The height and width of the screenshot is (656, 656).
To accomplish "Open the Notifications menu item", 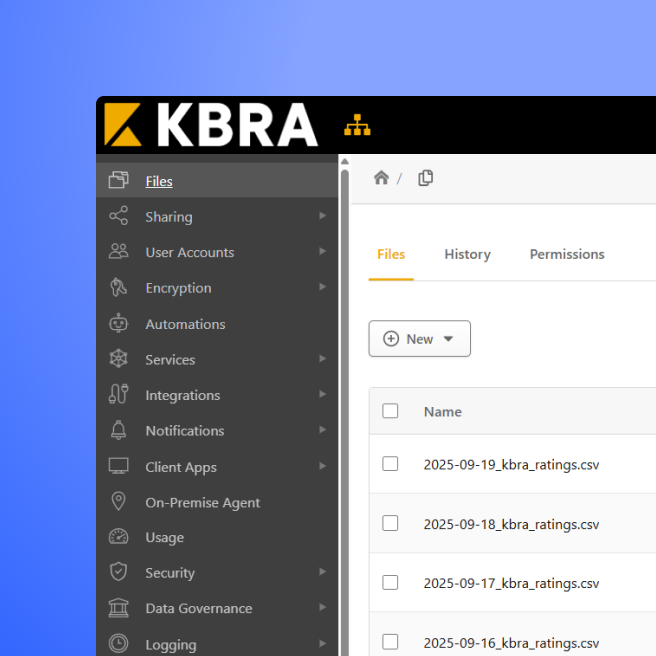I will tap(217, 430).
